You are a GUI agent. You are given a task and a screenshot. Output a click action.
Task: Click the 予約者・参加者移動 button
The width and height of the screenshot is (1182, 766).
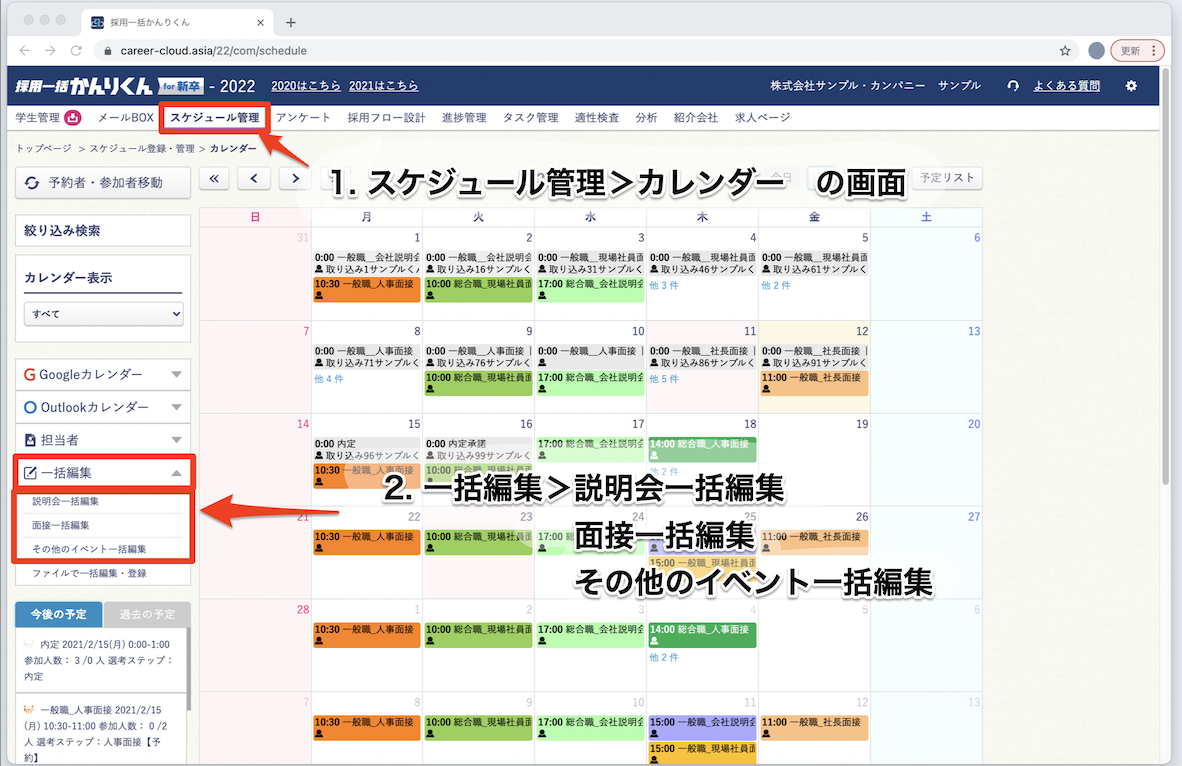click(x=103, y=183)
